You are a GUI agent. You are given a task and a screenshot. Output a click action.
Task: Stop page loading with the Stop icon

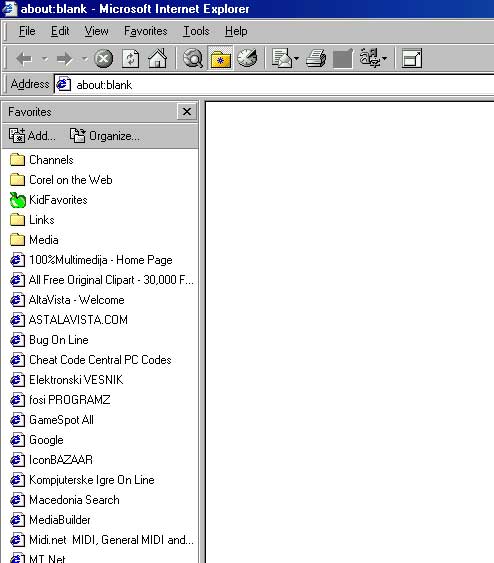click(103, 59)
